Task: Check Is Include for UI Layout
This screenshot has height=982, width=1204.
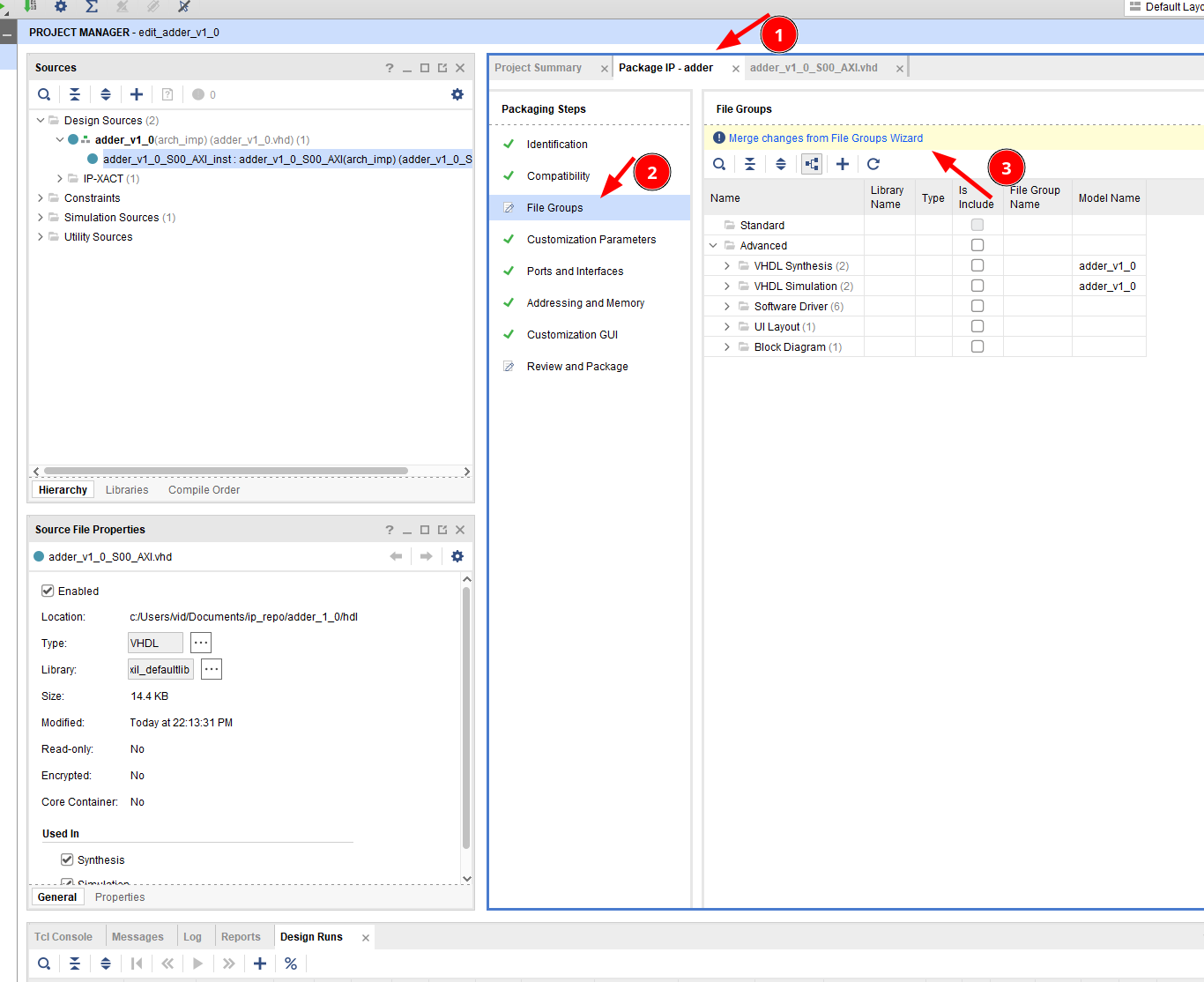Action: pyautogui.click(x=977, y=326)
